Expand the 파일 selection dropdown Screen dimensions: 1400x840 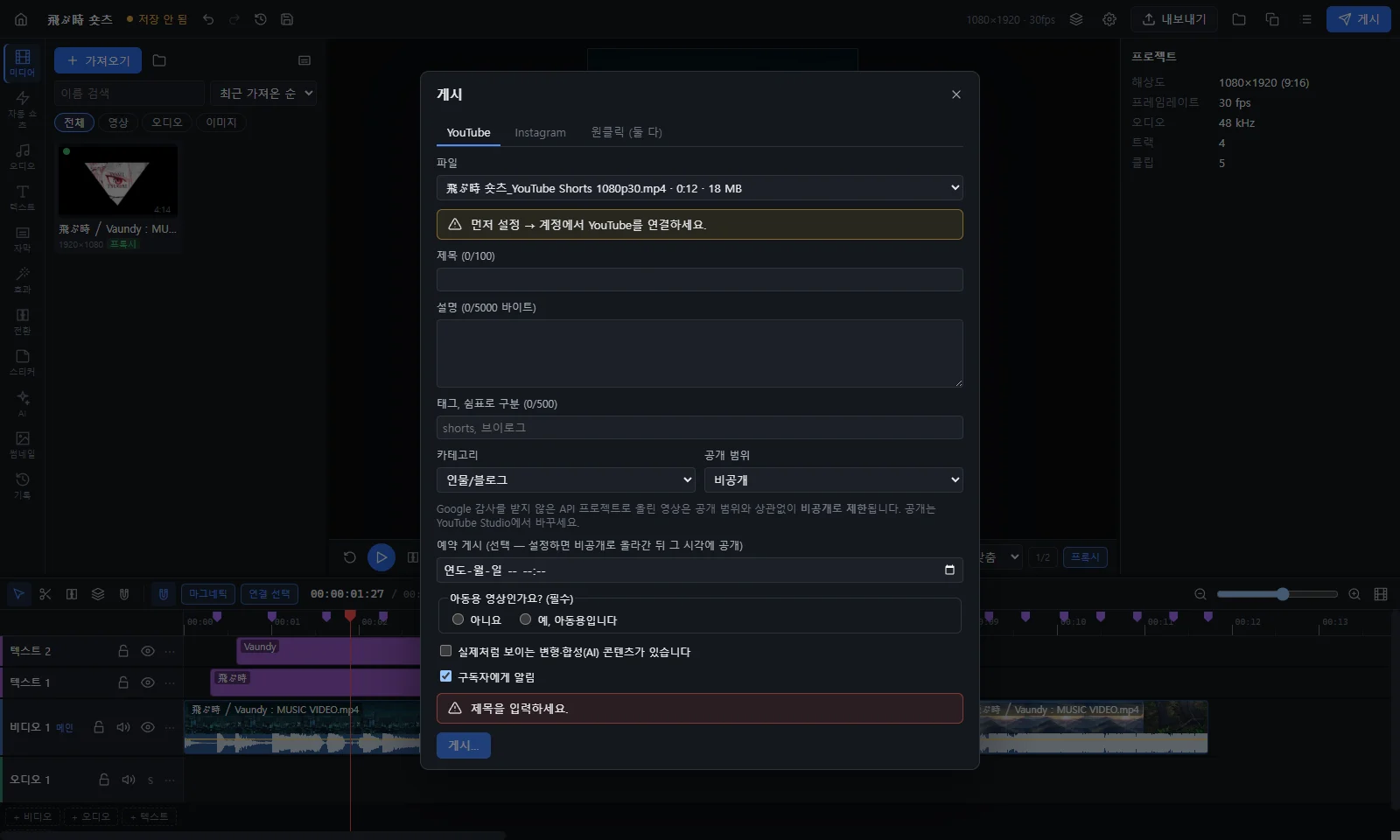(700, 188)
